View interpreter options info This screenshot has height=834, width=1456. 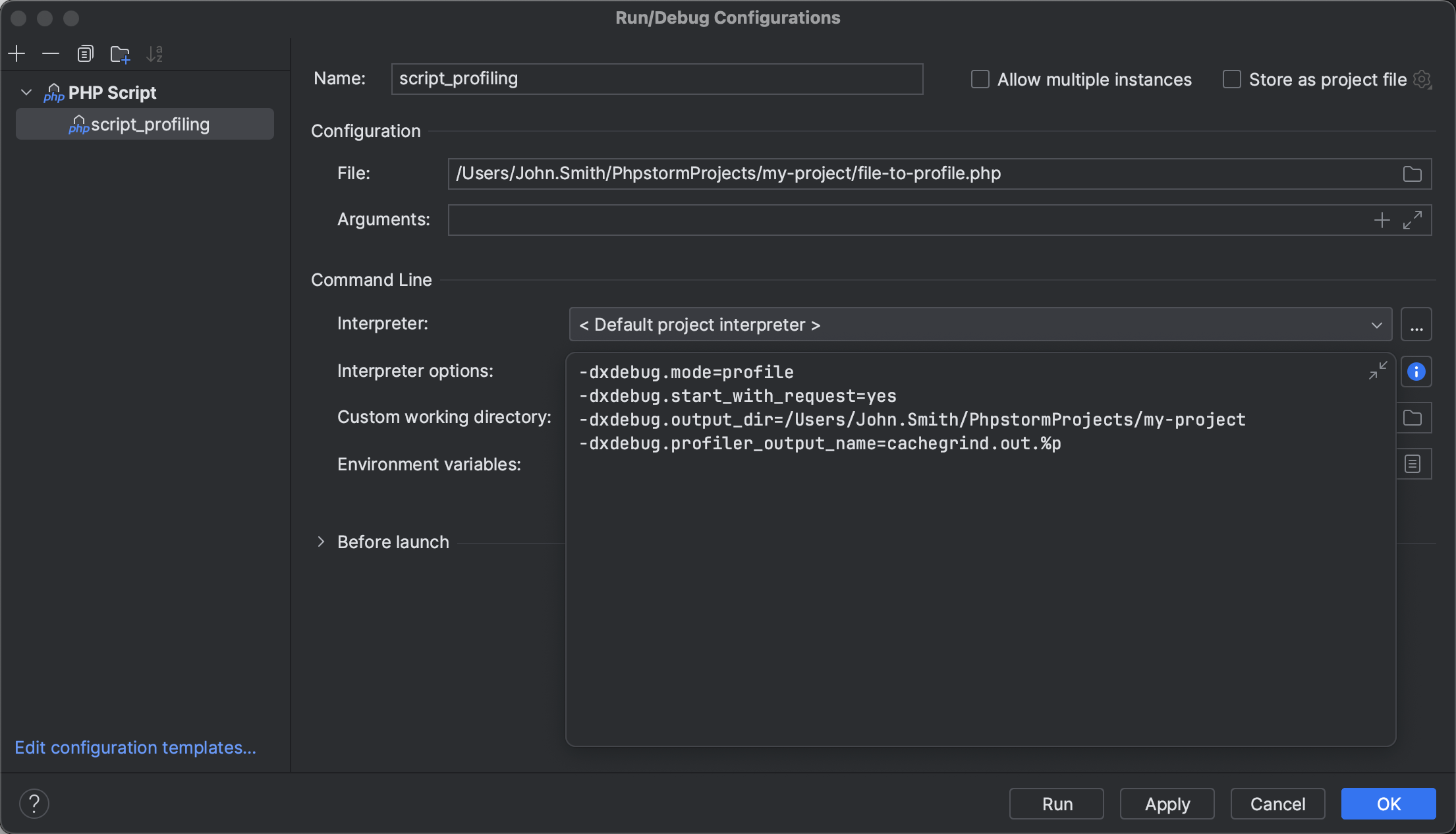(1416, 372)
